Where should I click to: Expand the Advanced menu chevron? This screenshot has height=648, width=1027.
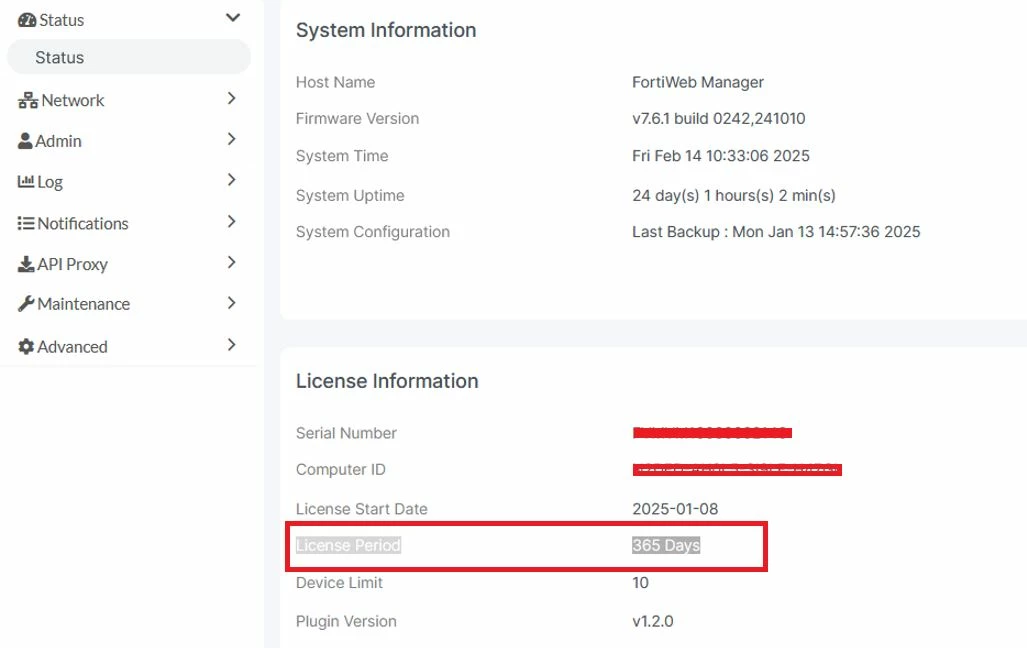231,345
